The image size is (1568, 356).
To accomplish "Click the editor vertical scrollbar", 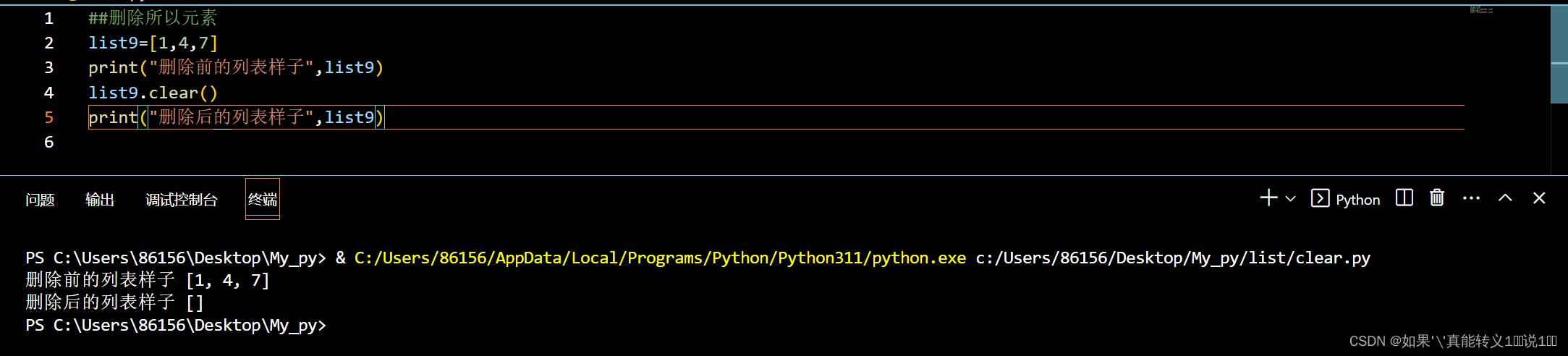I will 1559,54.
